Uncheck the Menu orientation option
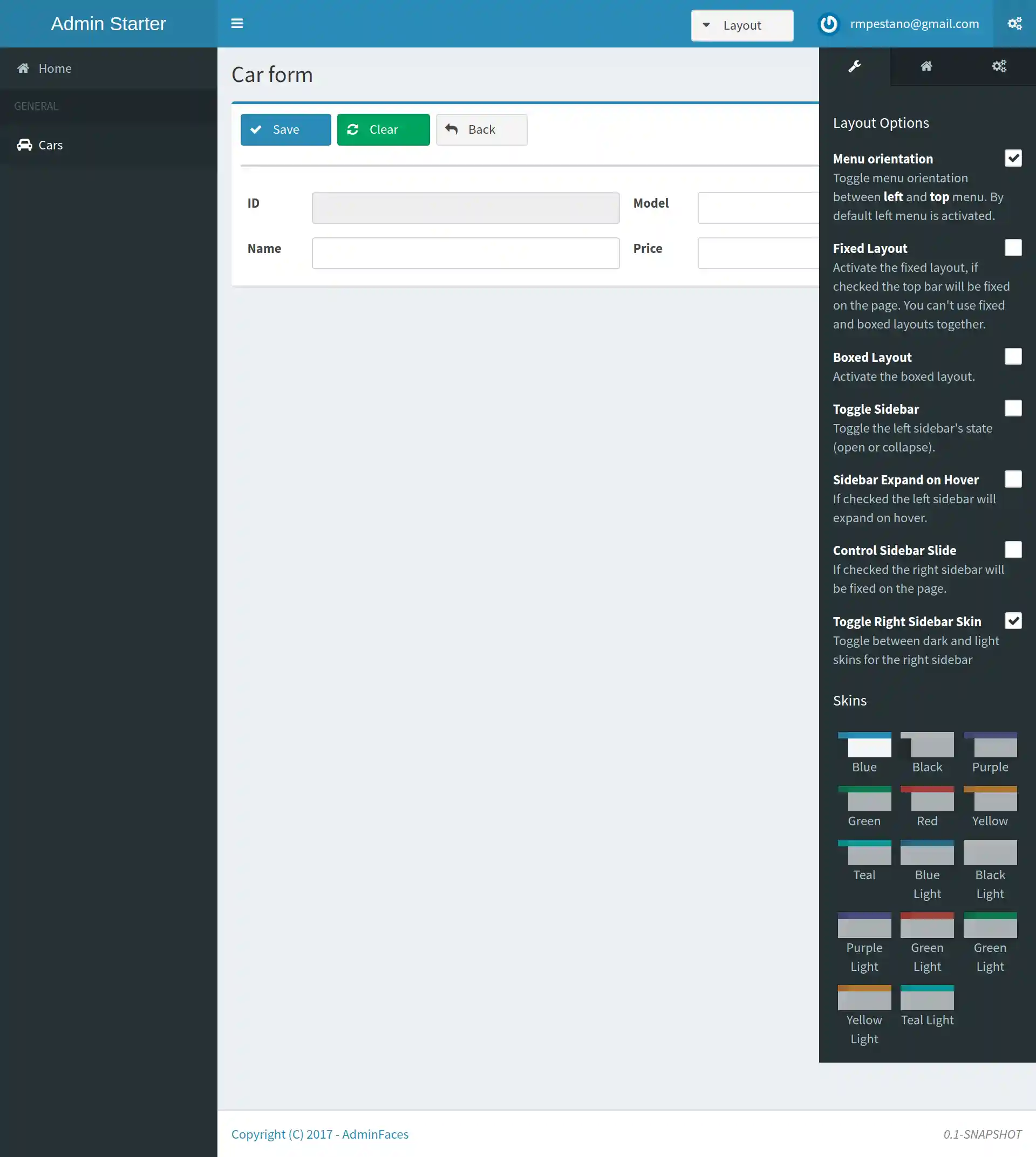The height and width of the screenshot is (1157, 1036). click(x=1013, y=158)
